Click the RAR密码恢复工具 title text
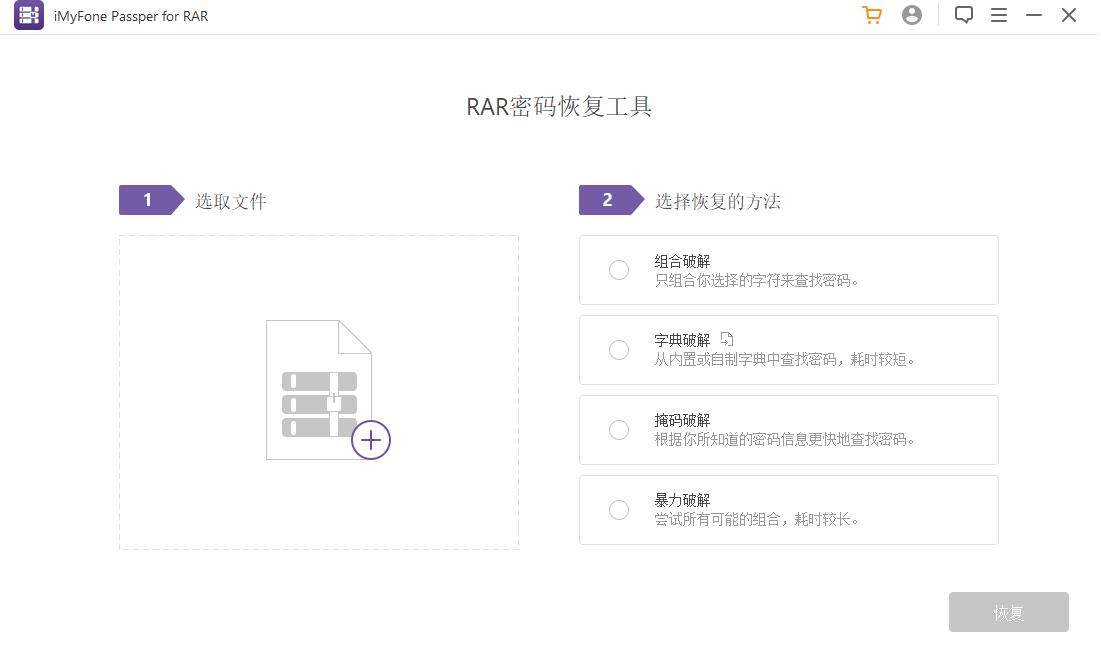The image size is (1101, 663). [559, 106]
